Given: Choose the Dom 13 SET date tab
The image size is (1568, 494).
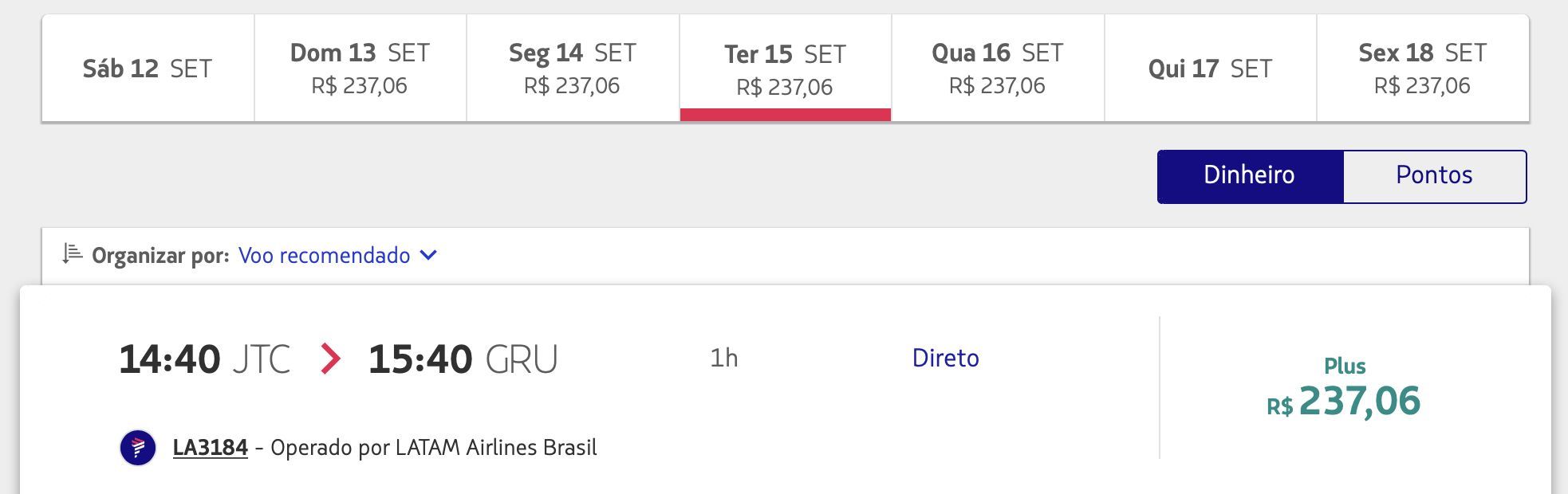Looking at the screenshot, I should [x=360, y=69].
